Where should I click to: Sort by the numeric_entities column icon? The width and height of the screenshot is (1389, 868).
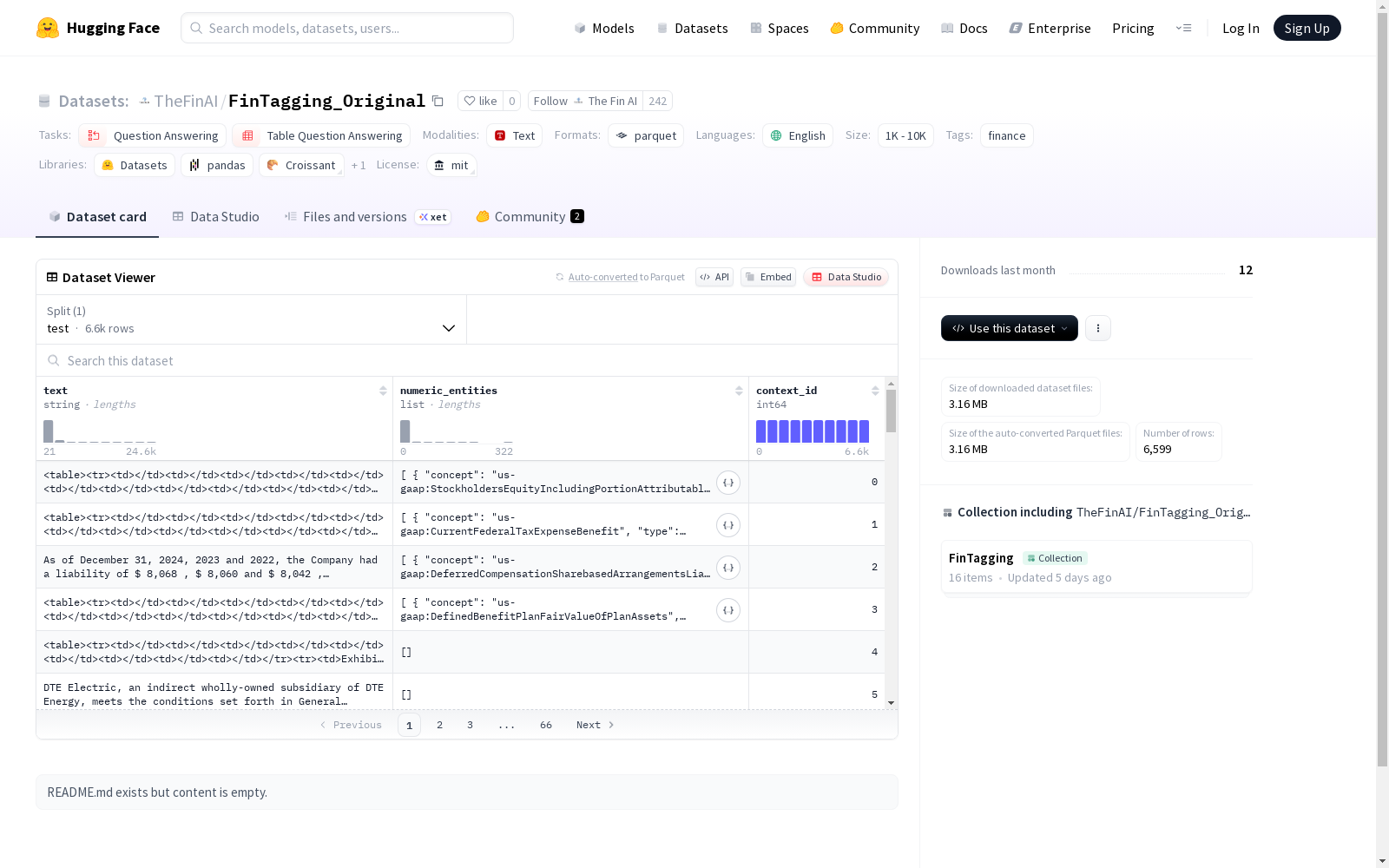pos(739,391)
